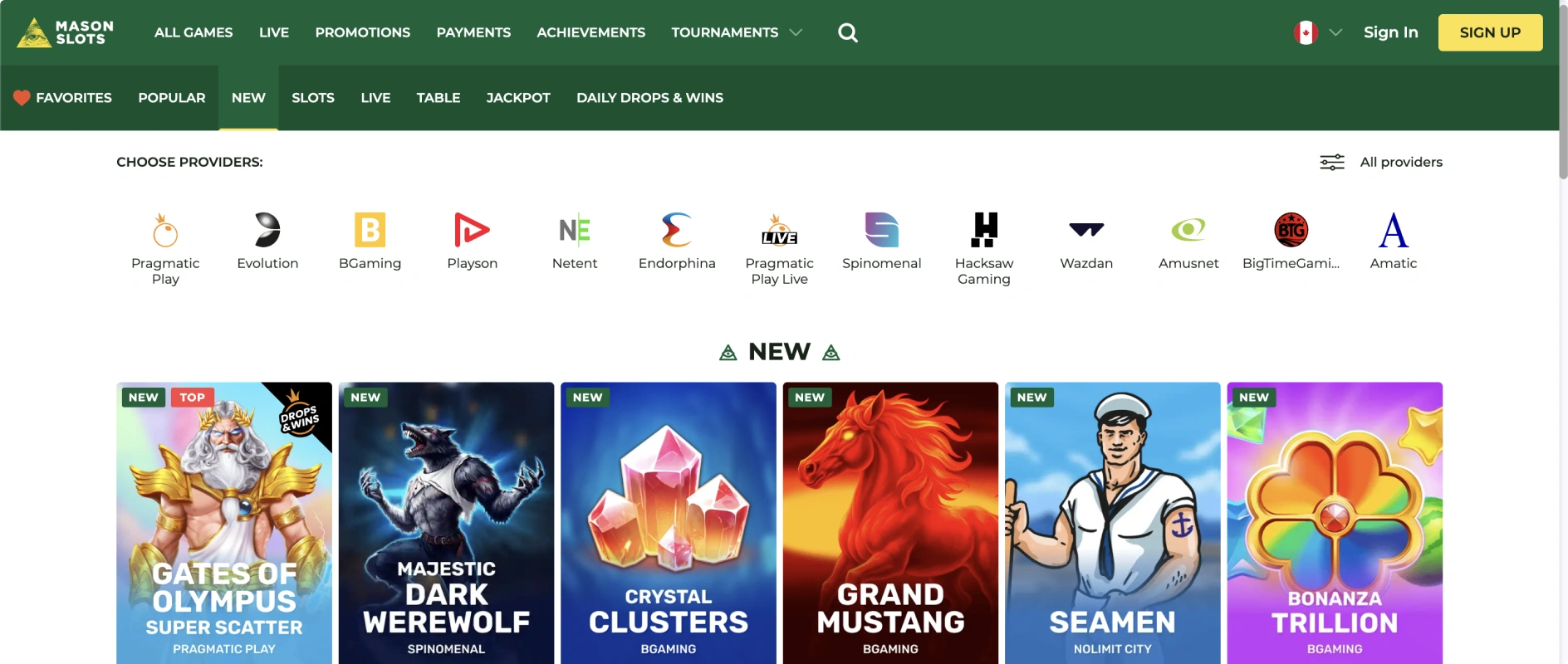Select the Amatic provider

click(x=1394, y=242)
